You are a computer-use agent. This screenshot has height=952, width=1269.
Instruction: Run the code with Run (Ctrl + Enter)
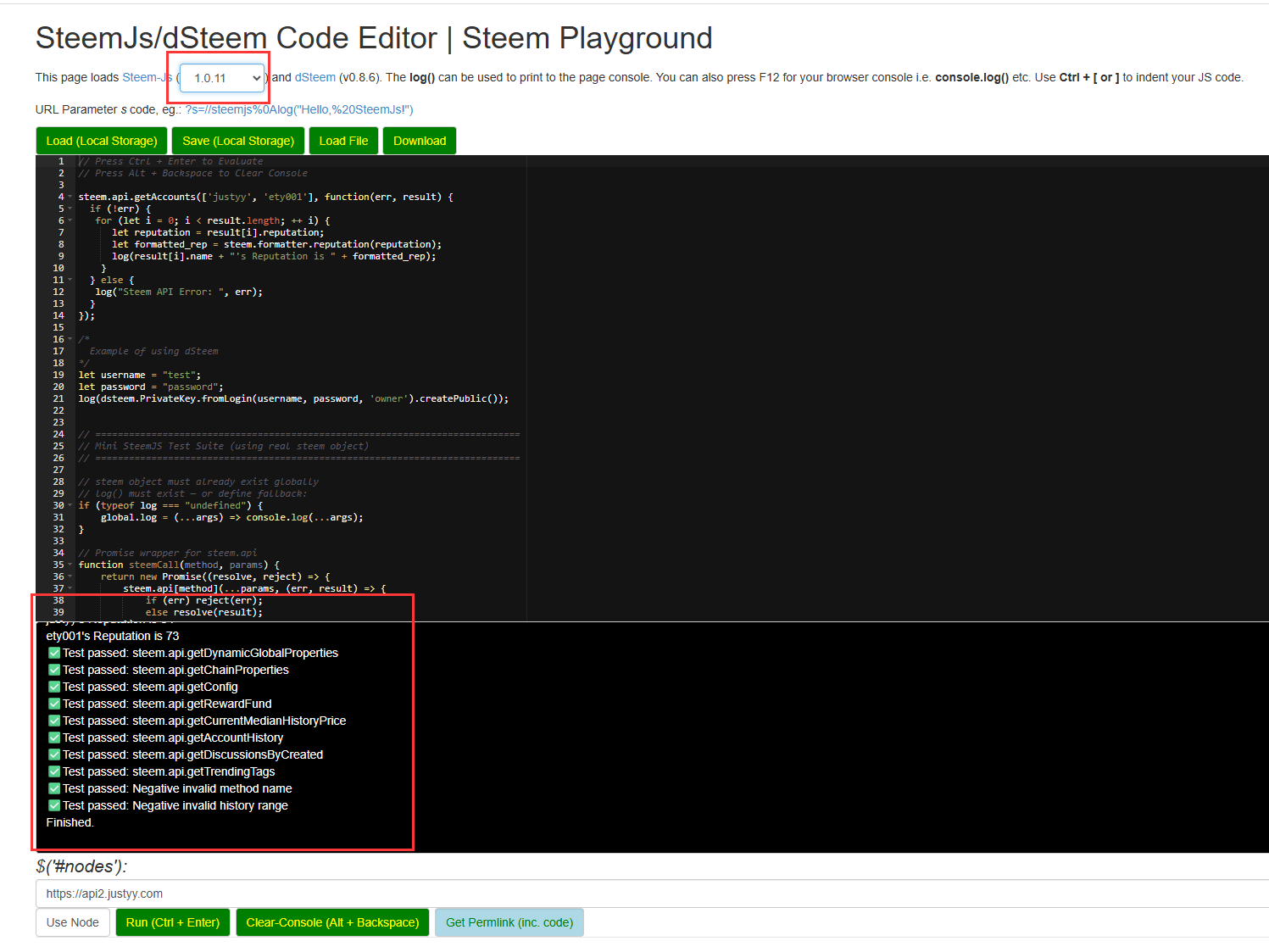[173, 922]
